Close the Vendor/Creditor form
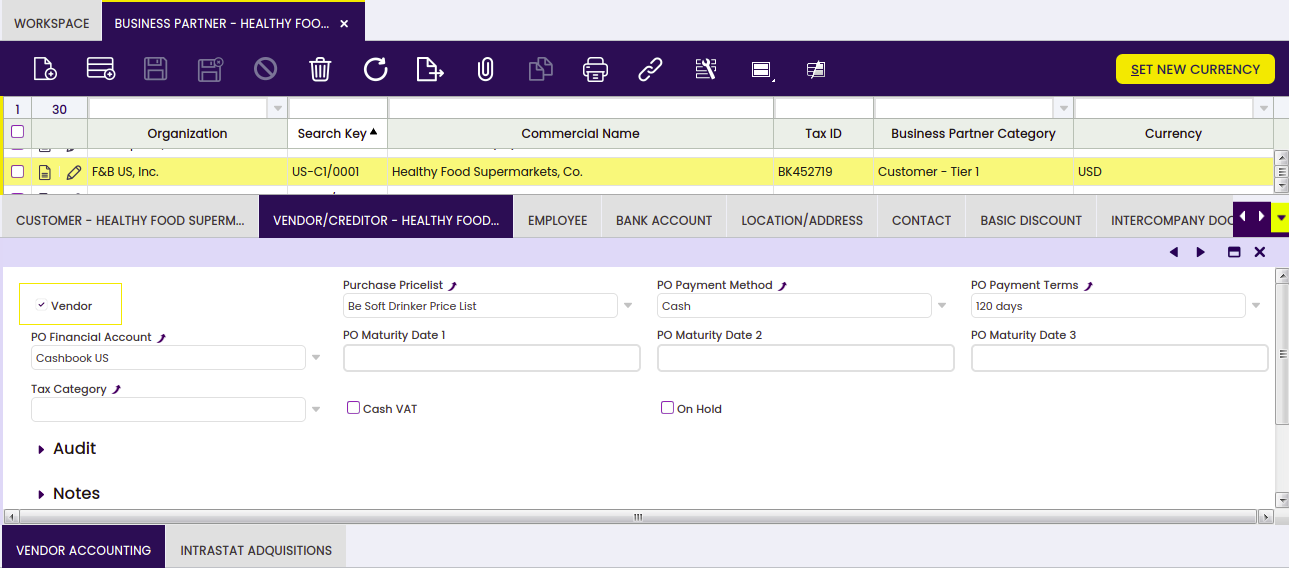This screenshot has width=1289, height=571. (x=1260, y=252)
